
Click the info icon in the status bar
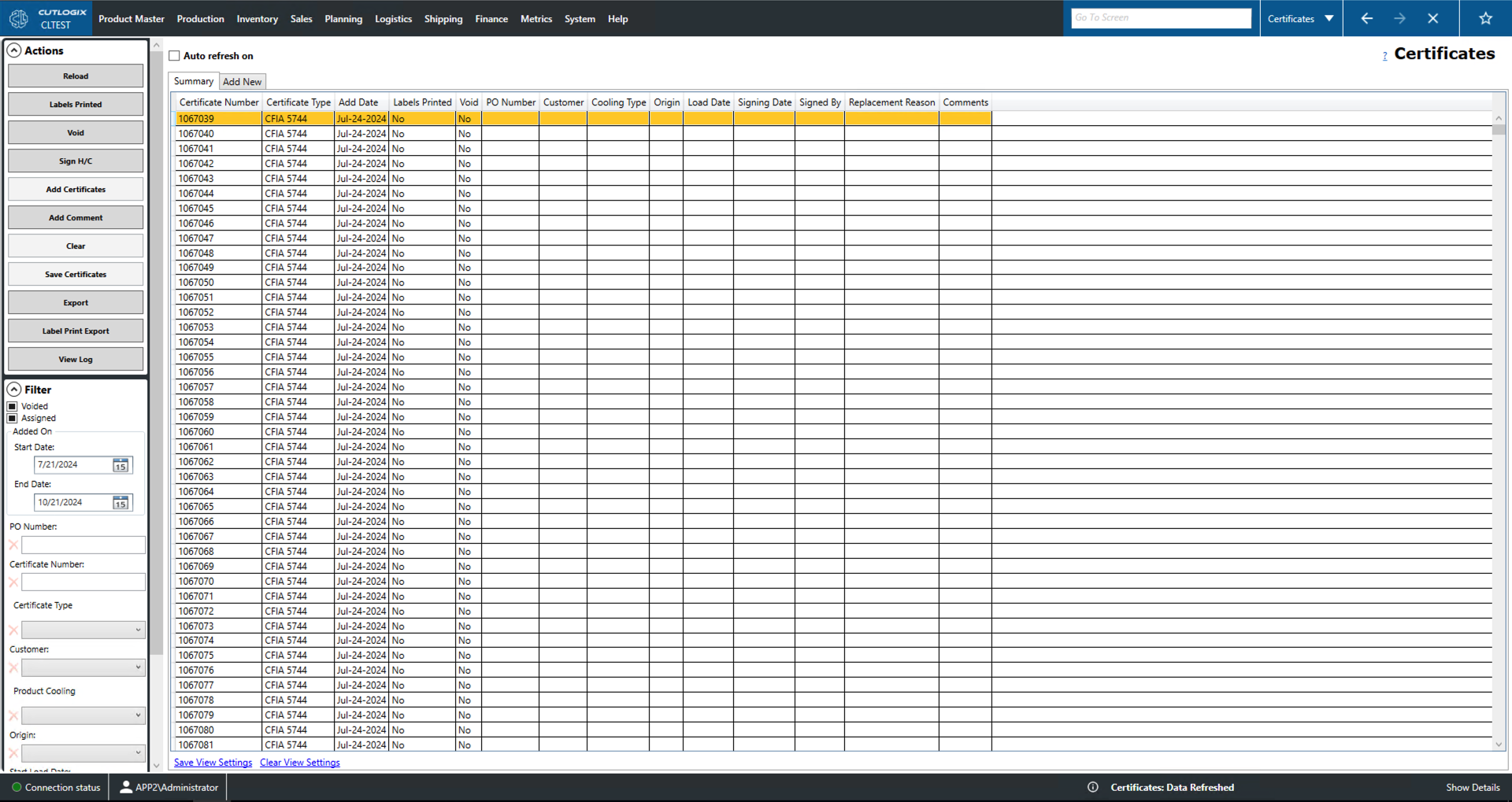point(1092,787)
